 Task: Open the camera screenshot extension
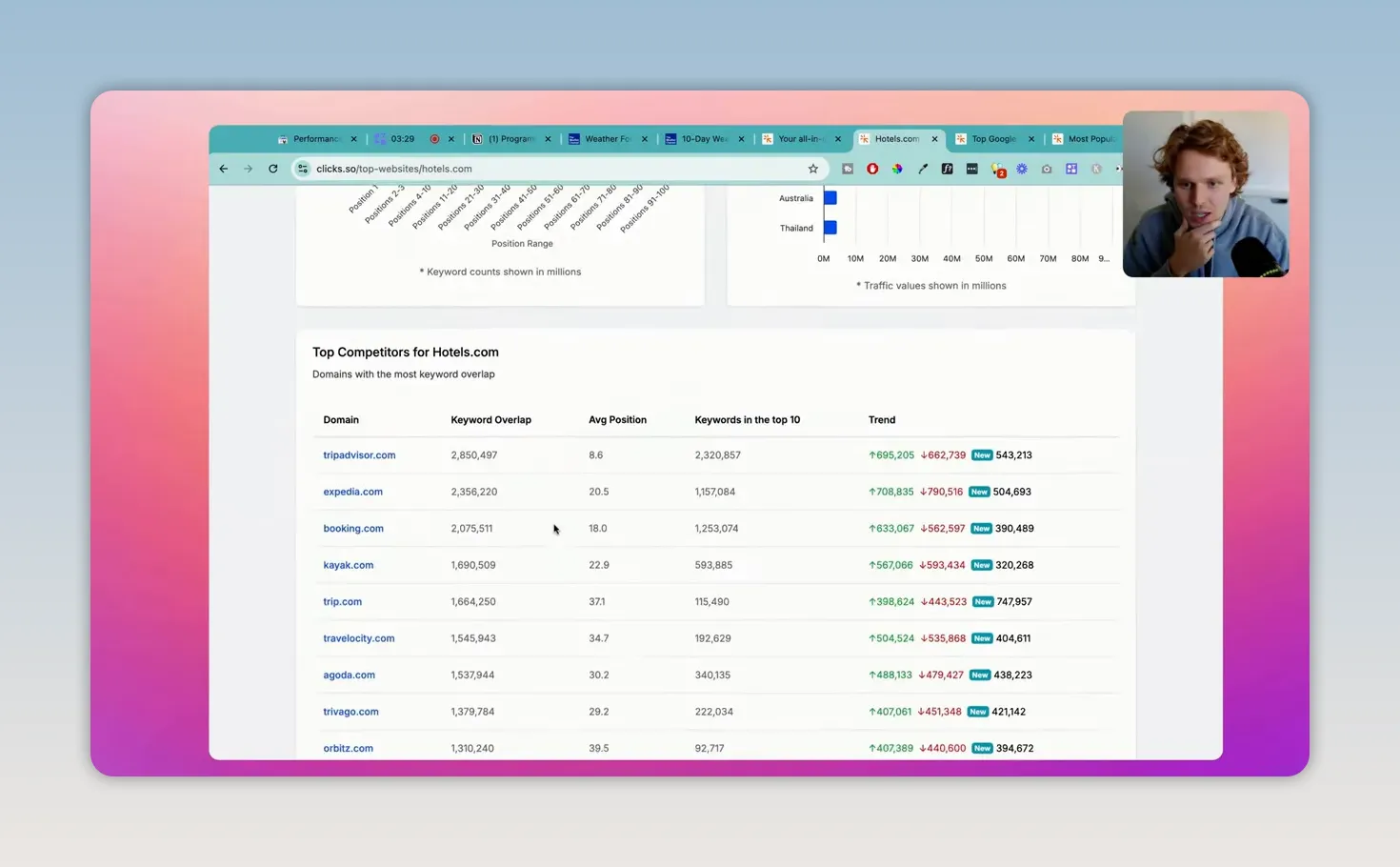(1047, 169)
